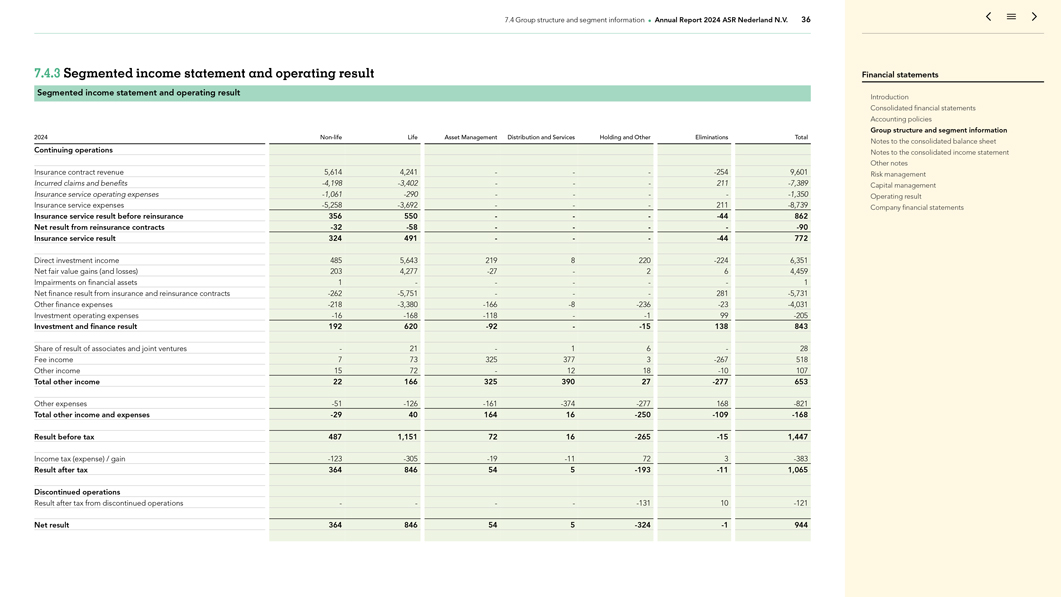Select Accounting policies in sidebar
The image size is (1061, 597).
(x=901, y=119)
